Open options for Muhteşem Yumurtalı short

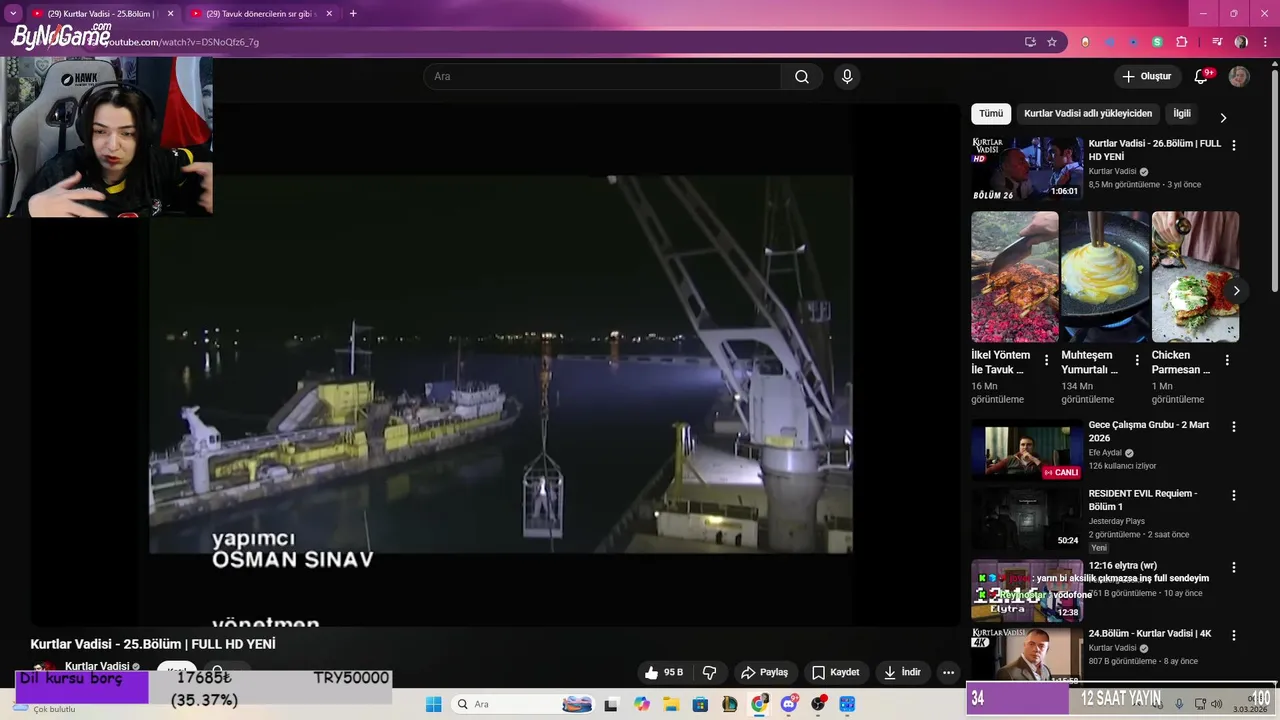[x=1137, y=360]
